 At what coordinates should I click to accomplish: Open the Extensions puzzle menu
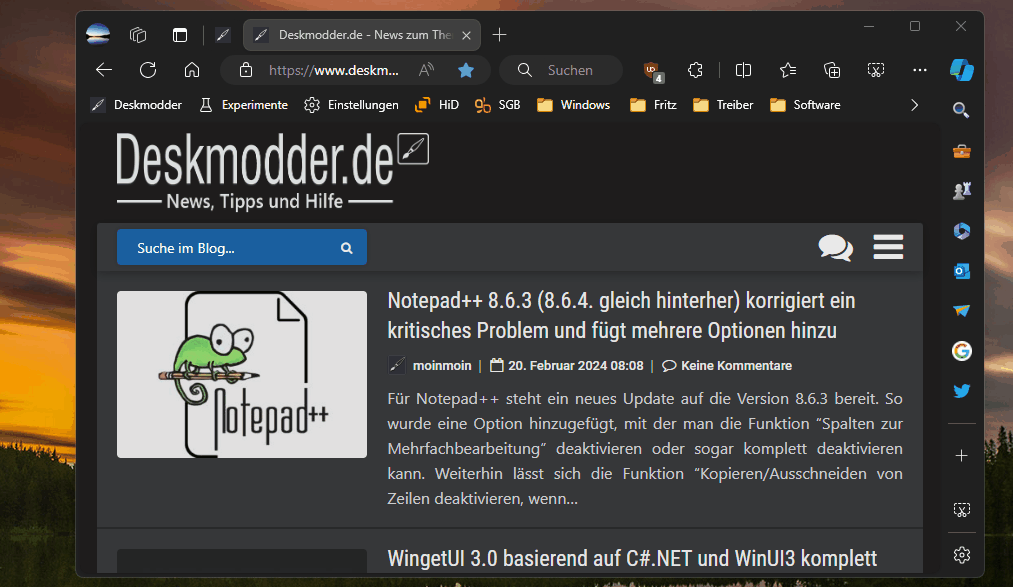695,70
